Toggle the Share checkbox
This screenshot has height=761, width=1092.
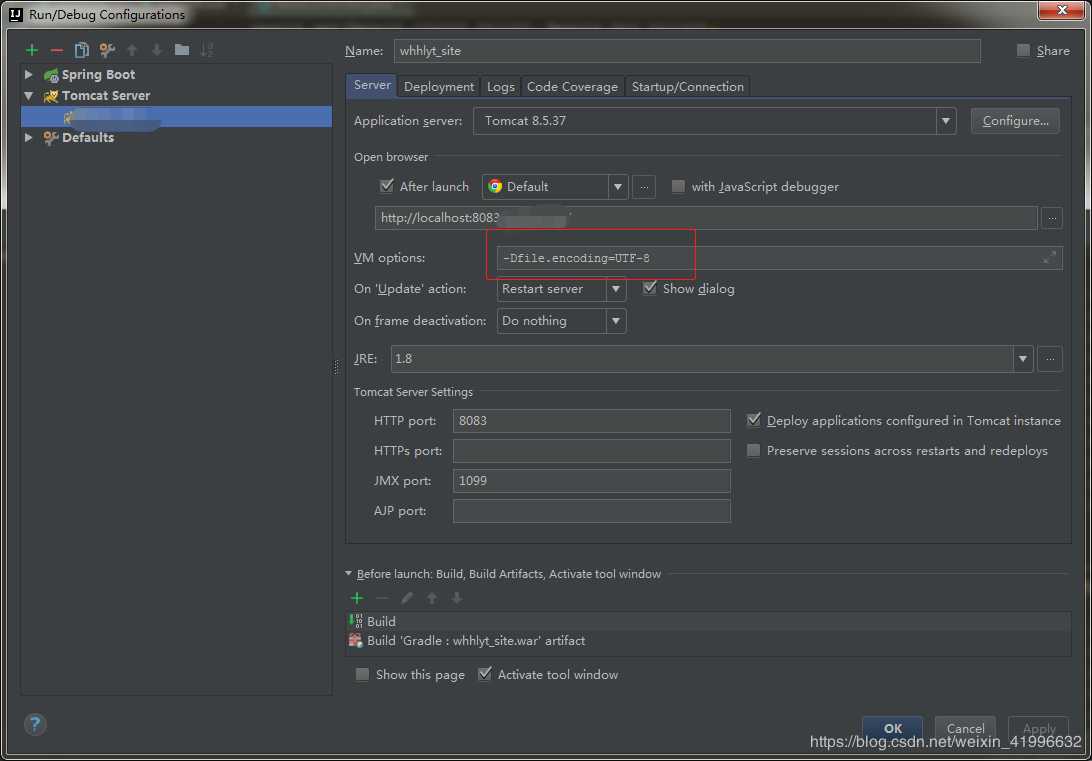click(1023, 50)
